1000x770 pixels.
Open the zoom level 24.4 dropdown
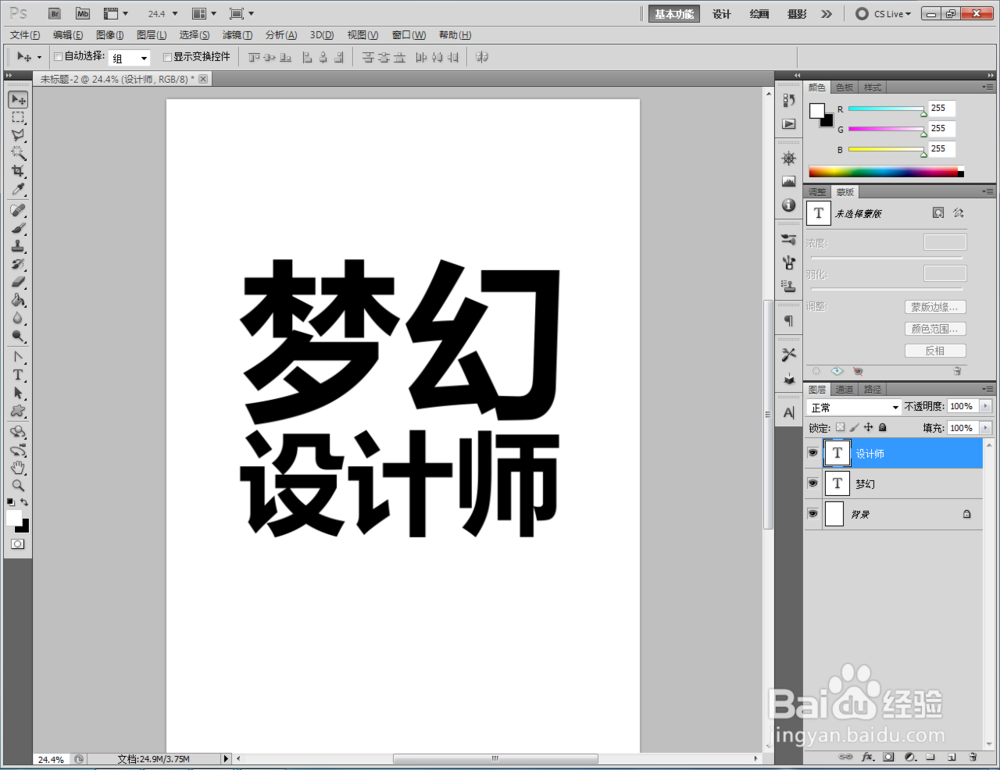click(175, 13)
